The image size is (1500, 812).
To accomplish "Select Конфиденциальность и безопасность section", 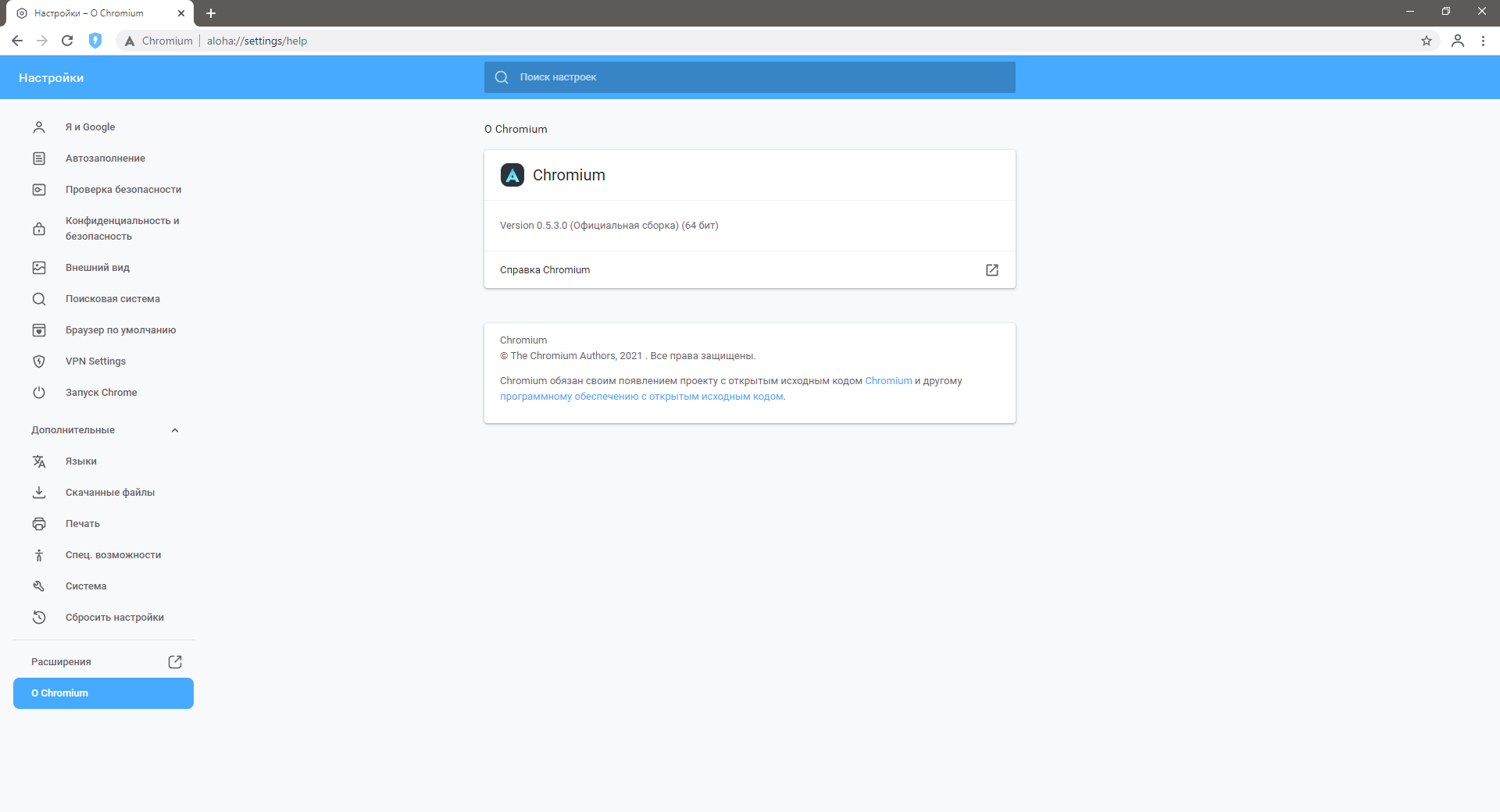I will (122, 229).
